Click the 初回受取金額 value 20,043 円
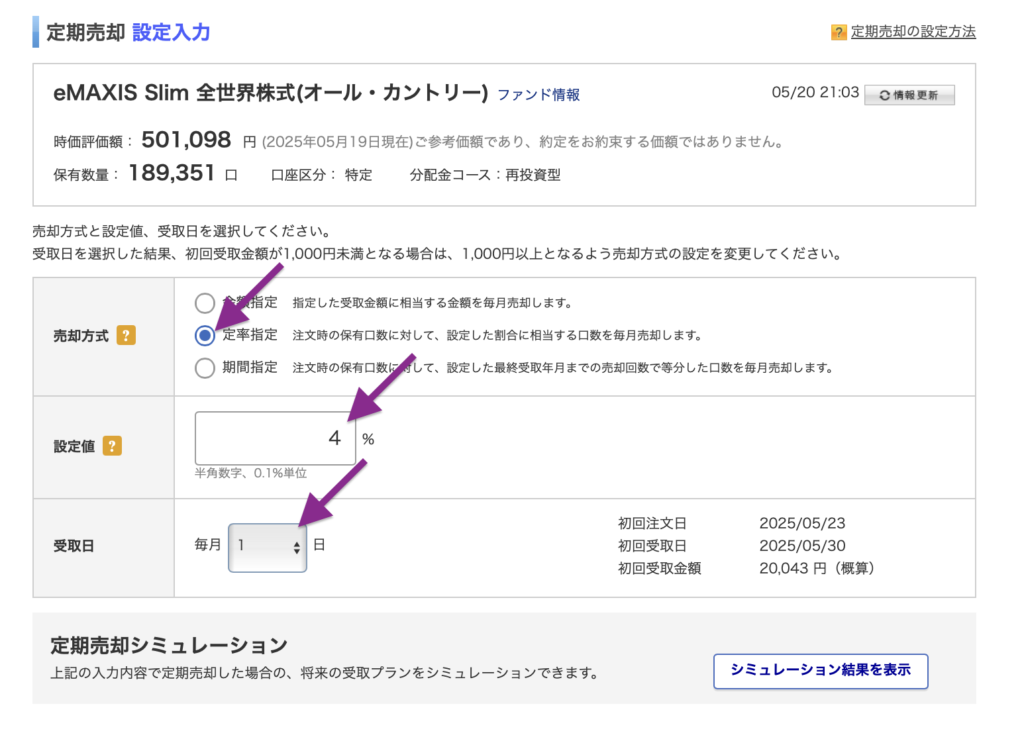 tap(816, 569)
